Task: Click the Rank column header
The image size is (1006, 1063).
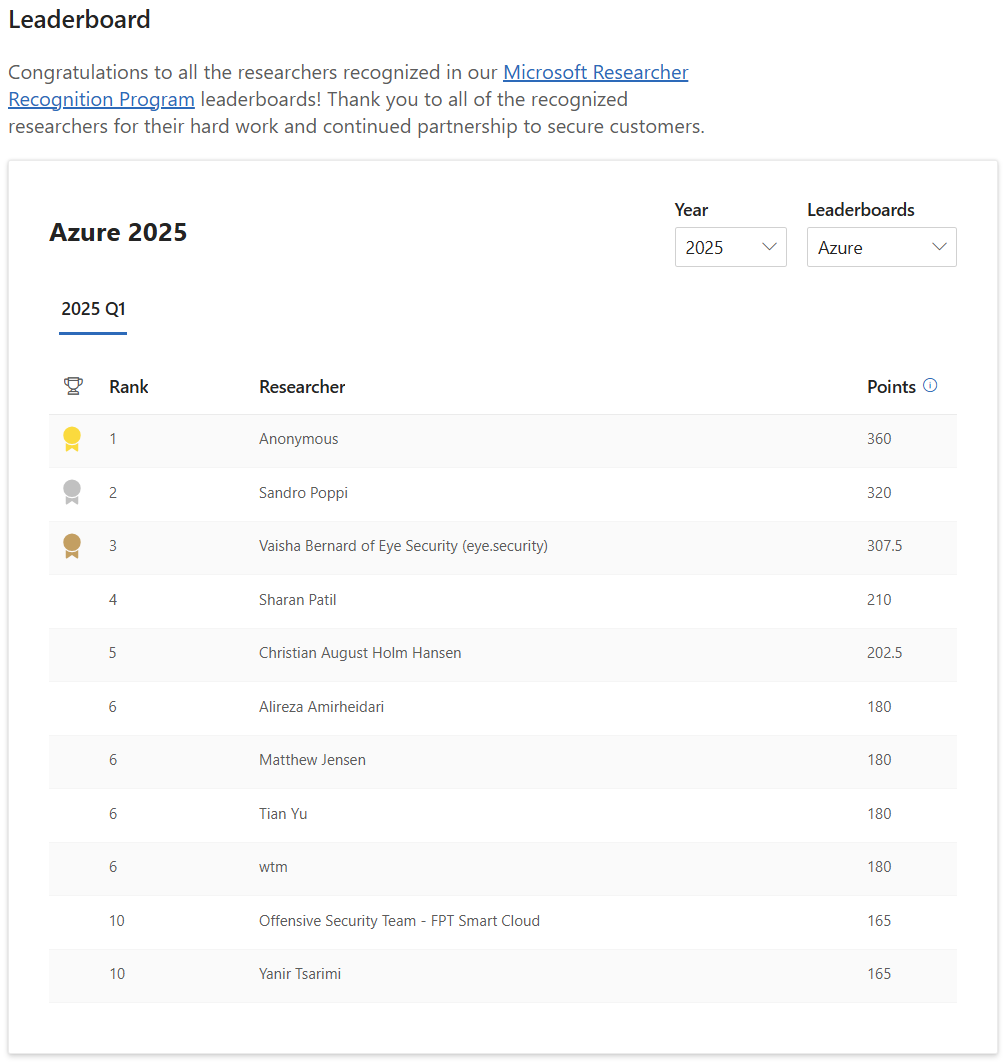Action: pyautogui.click(x=129, y=387)
